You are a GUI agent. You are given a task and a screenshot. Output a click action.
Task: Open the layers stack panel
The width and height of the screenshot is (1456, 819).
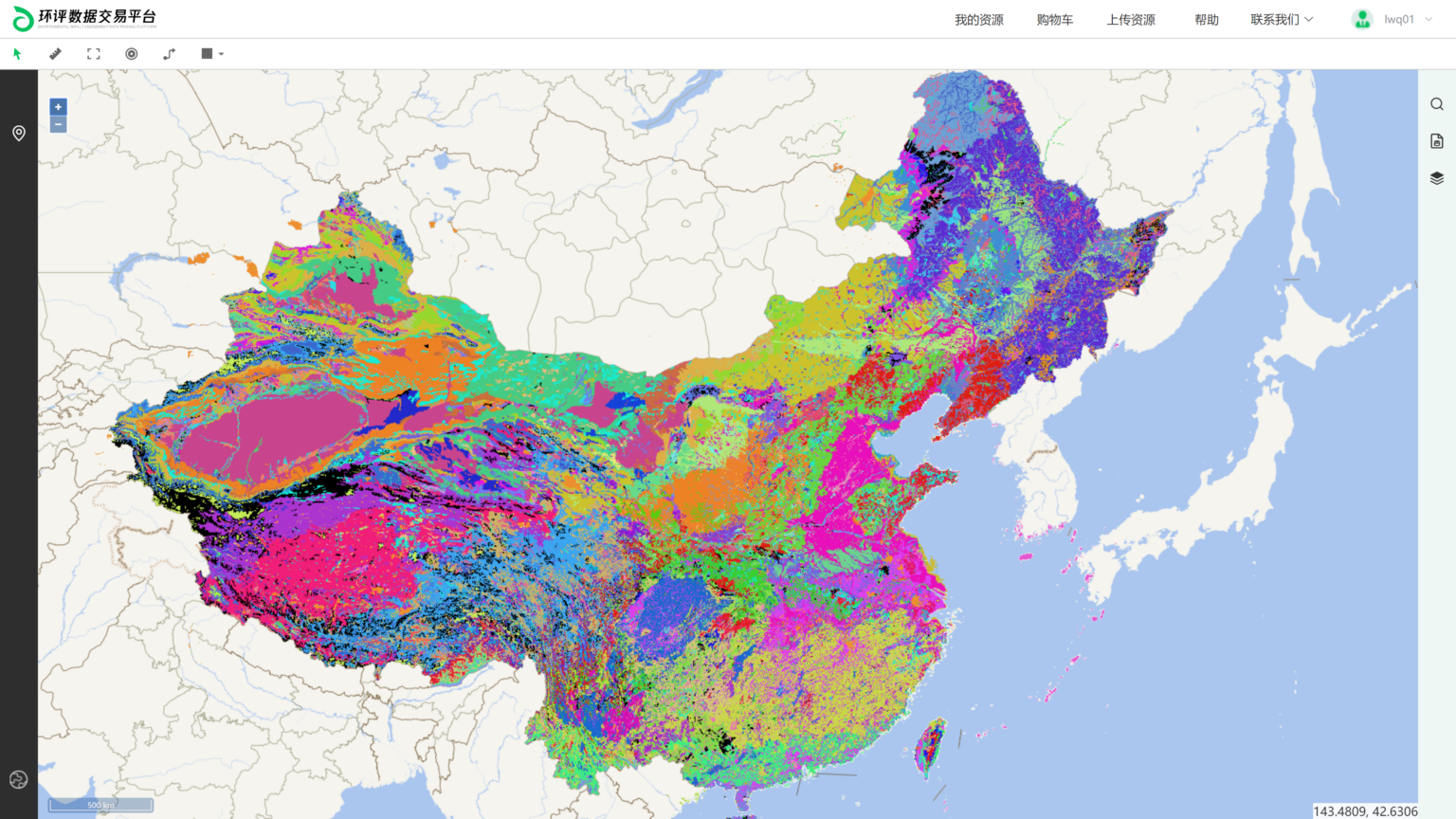[x=1436, y=178]
